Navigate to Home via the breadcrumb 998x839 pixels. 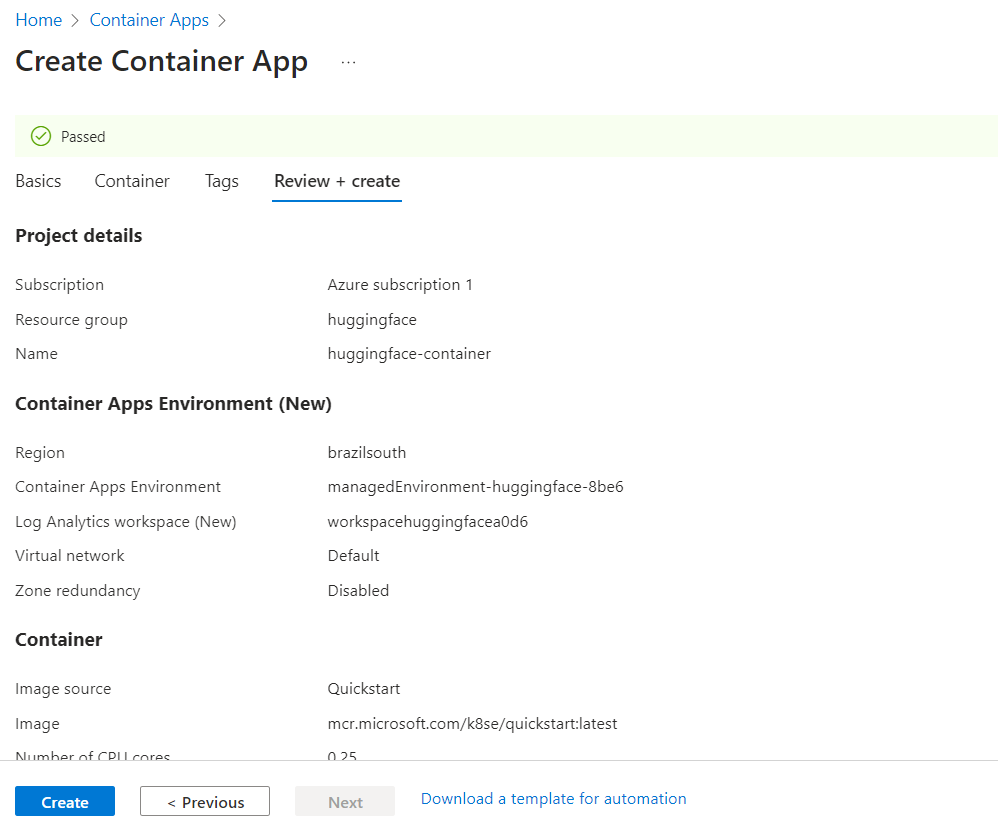[x=38, y=19]
